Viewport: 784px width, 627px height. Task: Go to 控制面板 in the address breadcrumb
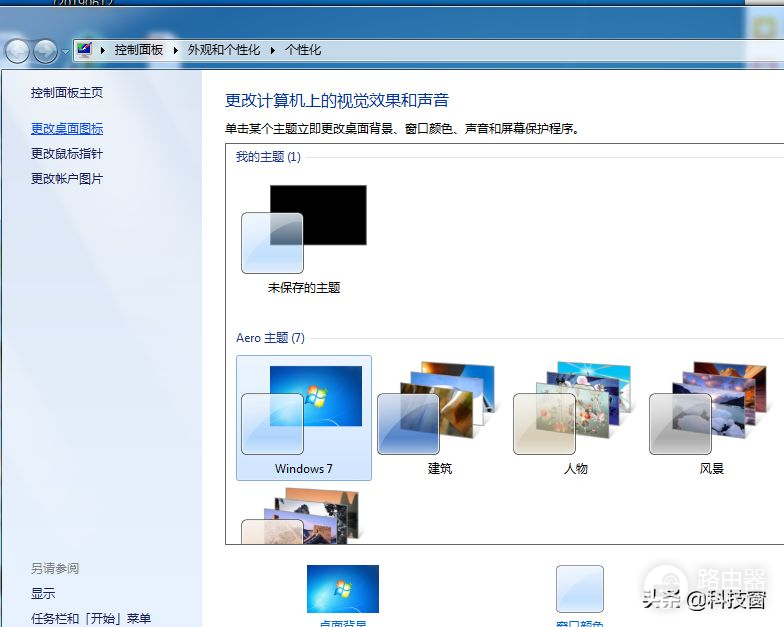(138, 50)
